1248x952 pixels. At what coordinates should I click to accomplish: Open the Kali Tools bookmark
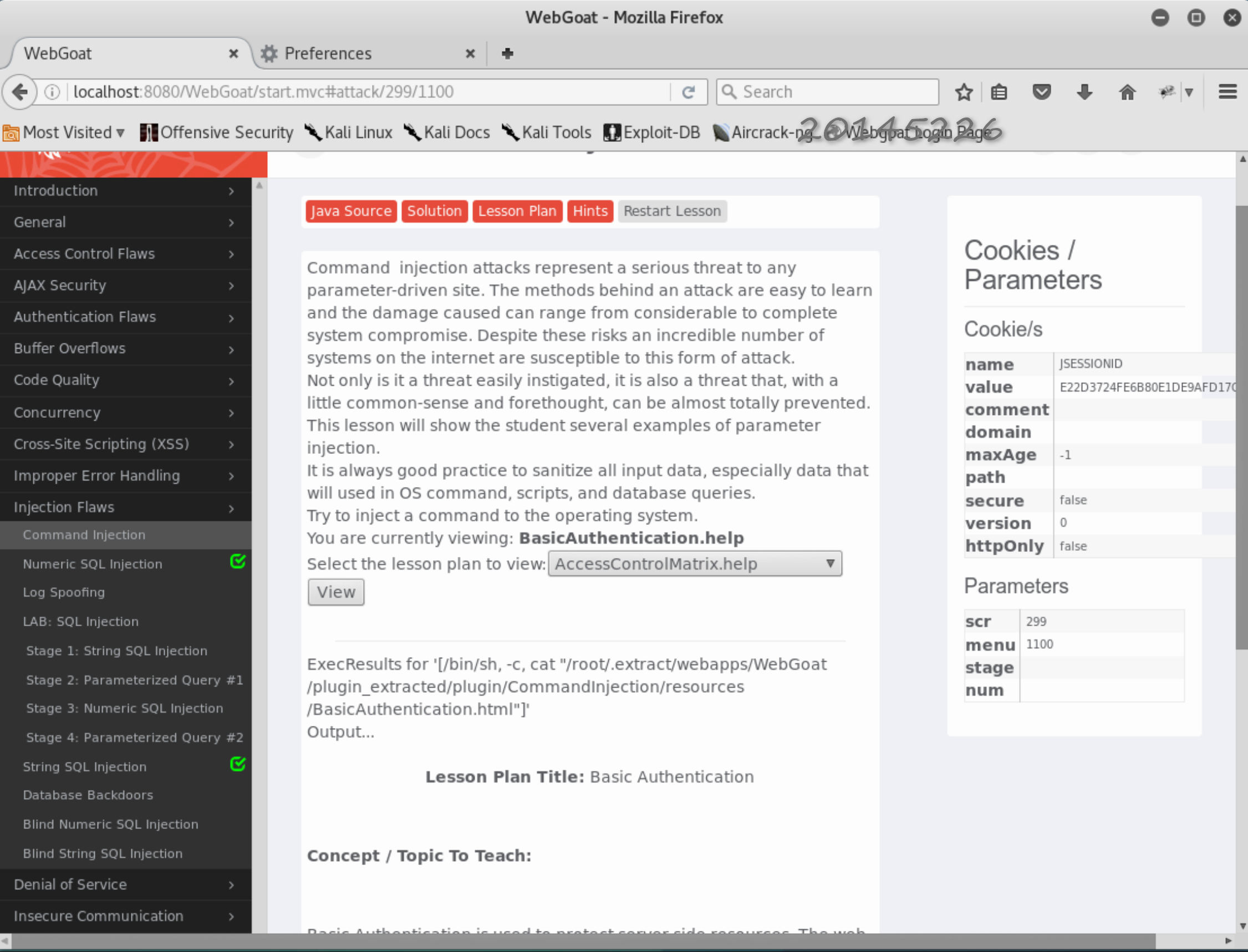coord(547,132)
